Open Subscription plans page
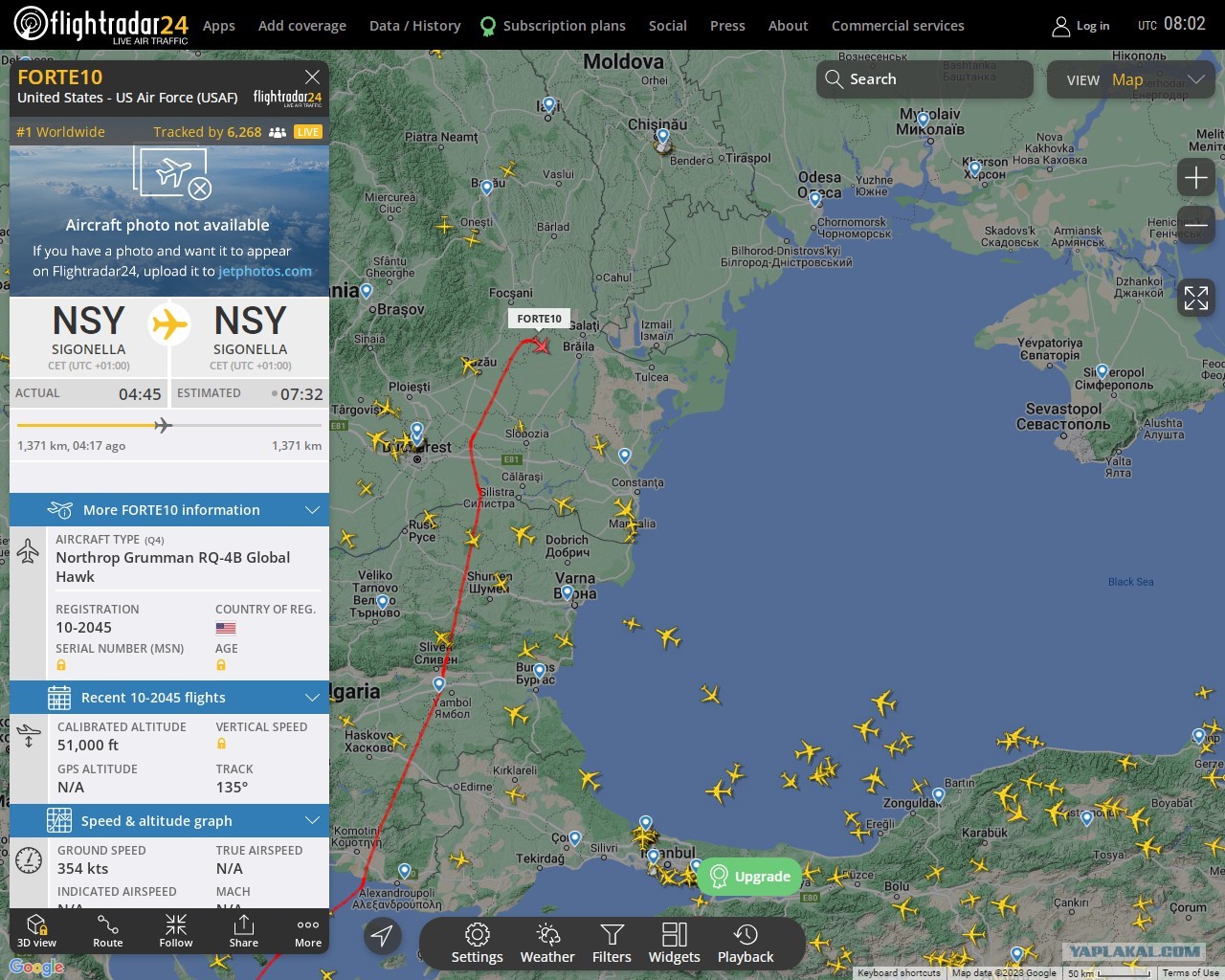Screen dimensions: 1225x980 pyautogui.click(x=553, y=26)
